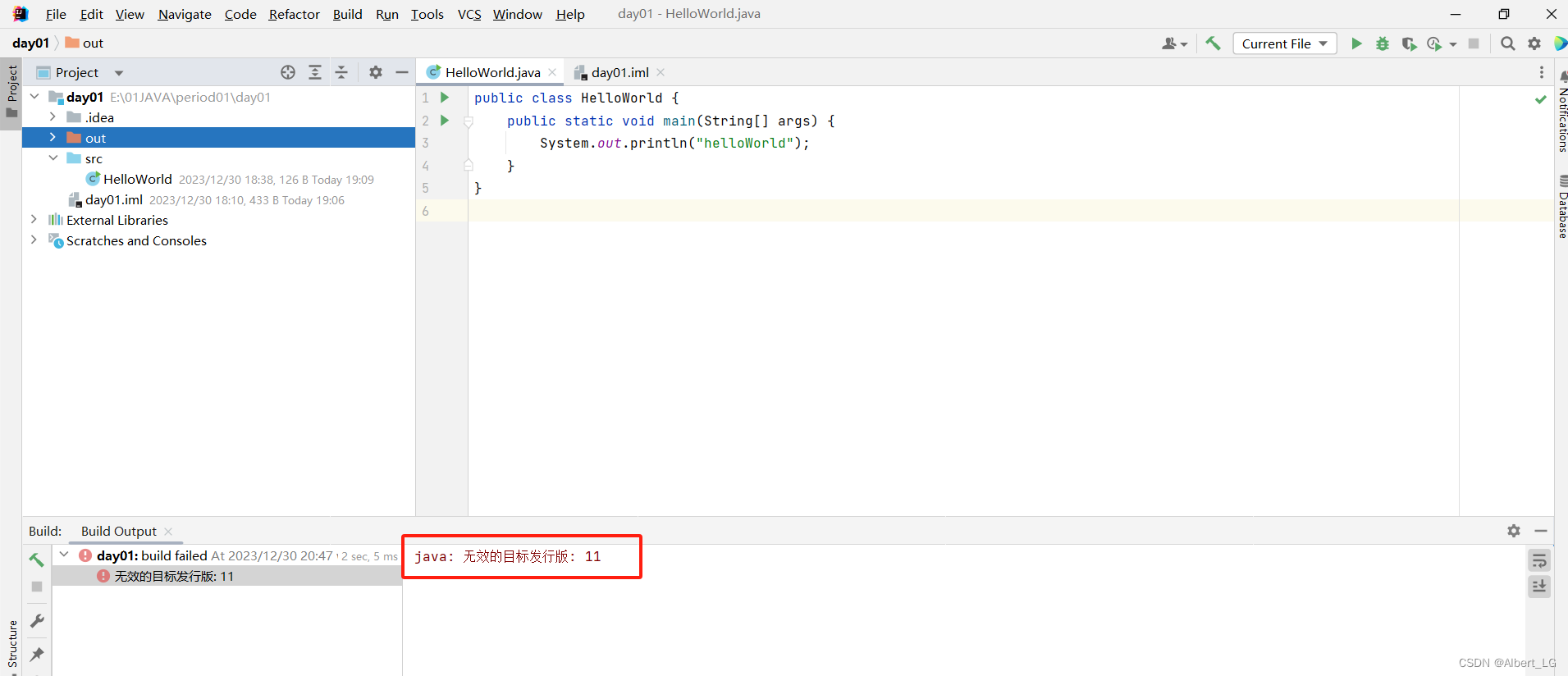Collapse day01 build failed node
The height and width of the screenshot is (676, 1568).
(x=64, y=555)
